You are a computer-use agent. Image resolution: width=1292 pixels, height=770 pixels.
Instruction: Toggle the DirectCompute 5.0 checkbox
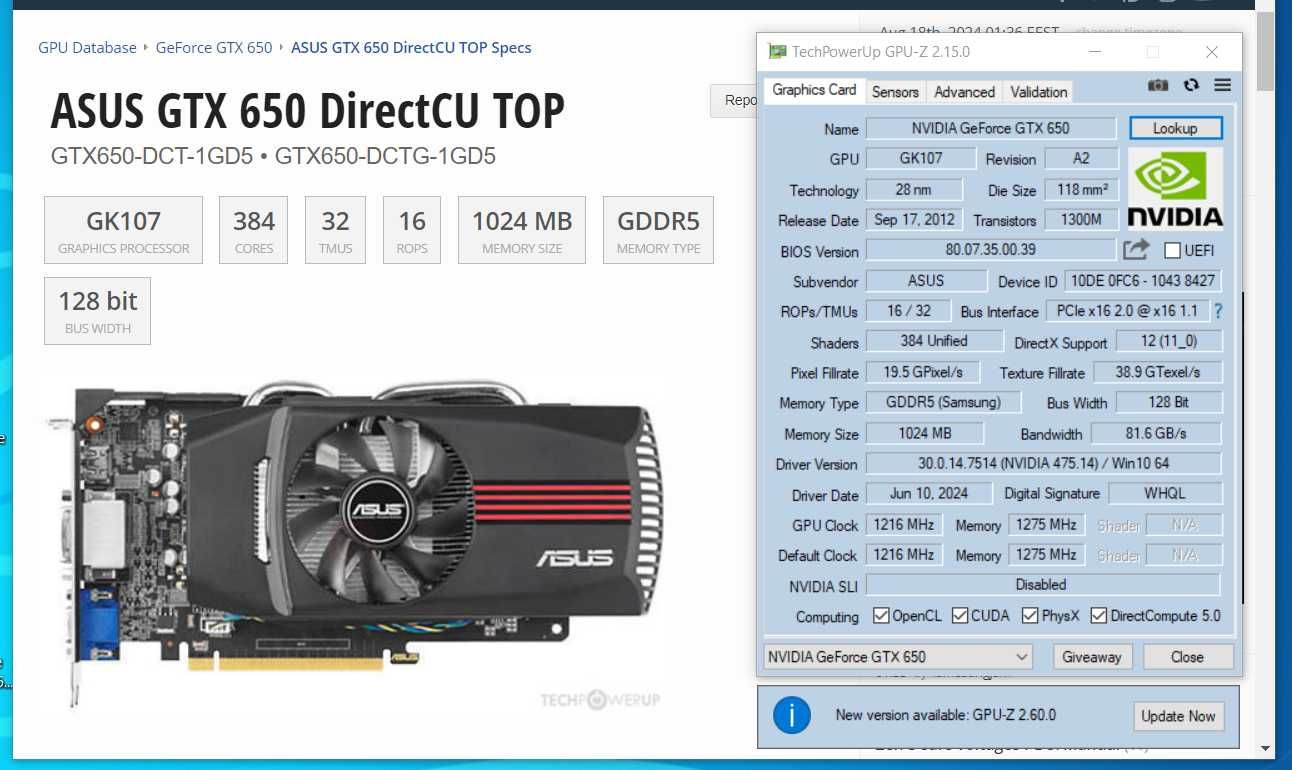click(x=1099, y=616)
